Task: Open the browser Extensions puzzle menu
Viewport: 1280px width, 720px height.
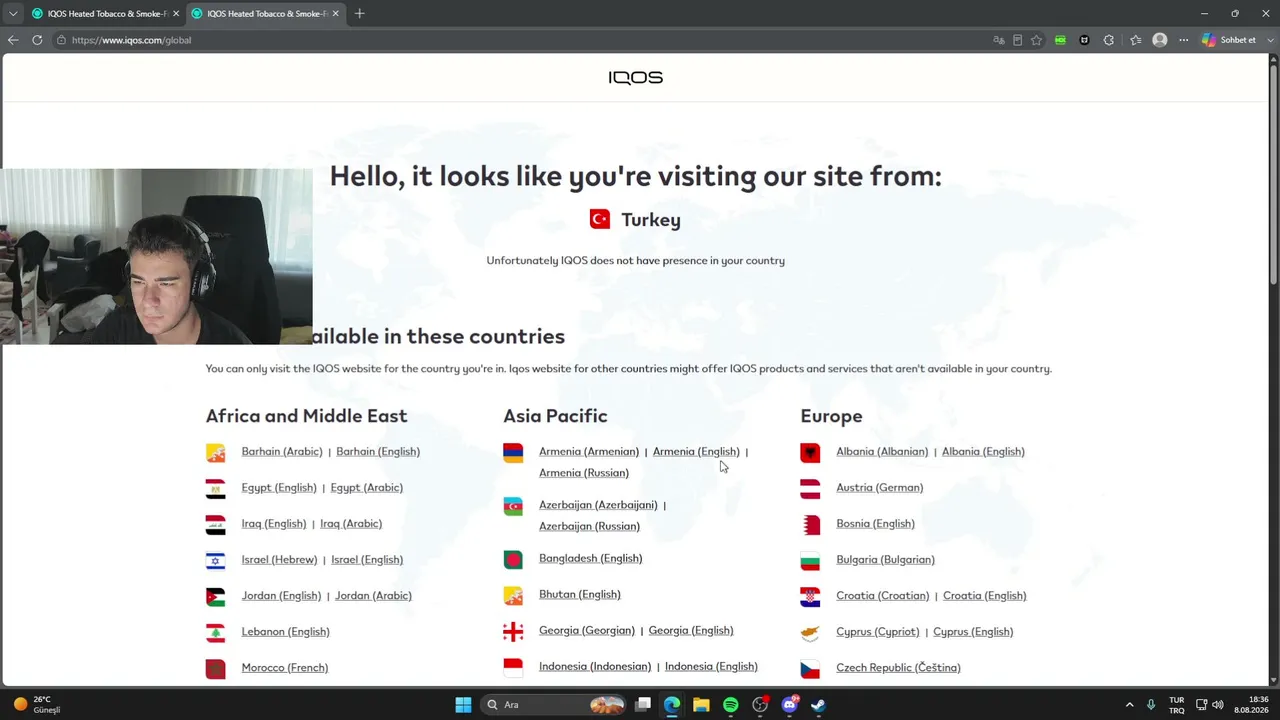Action: (x=1109, y=40)
